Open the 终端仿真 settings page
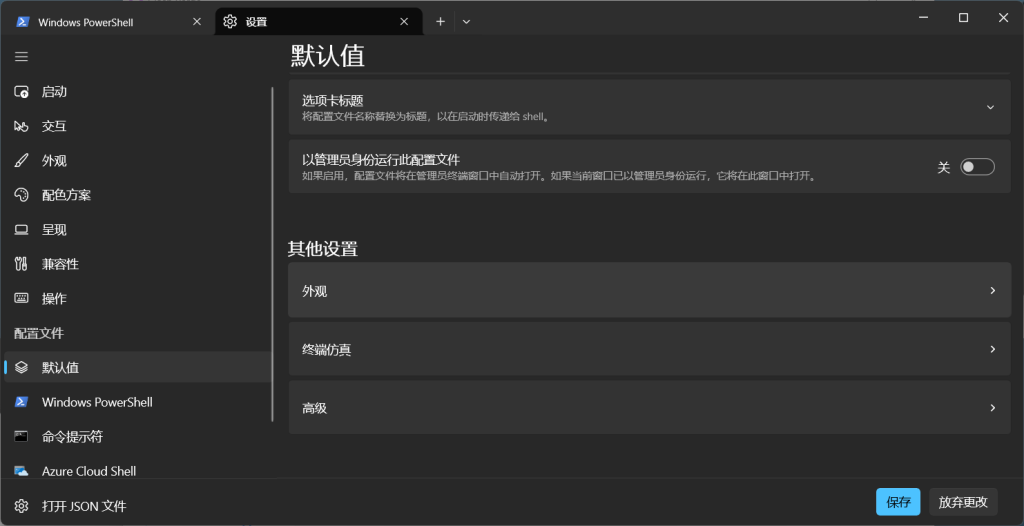Image resolution: width=1024 pixels, height=526 pixels. point(650,349)
